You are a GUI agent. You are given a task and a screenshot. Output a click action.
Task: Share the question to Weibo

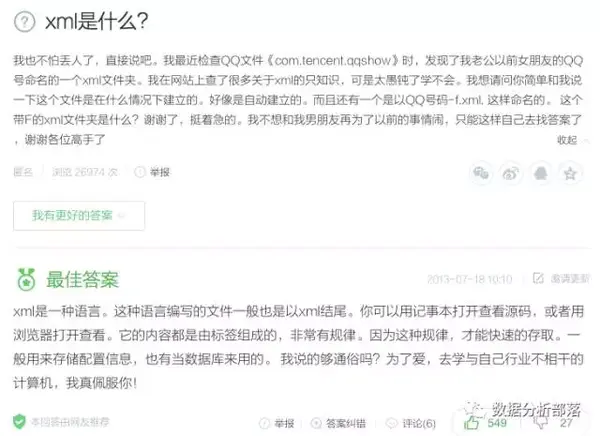point(511,173)
